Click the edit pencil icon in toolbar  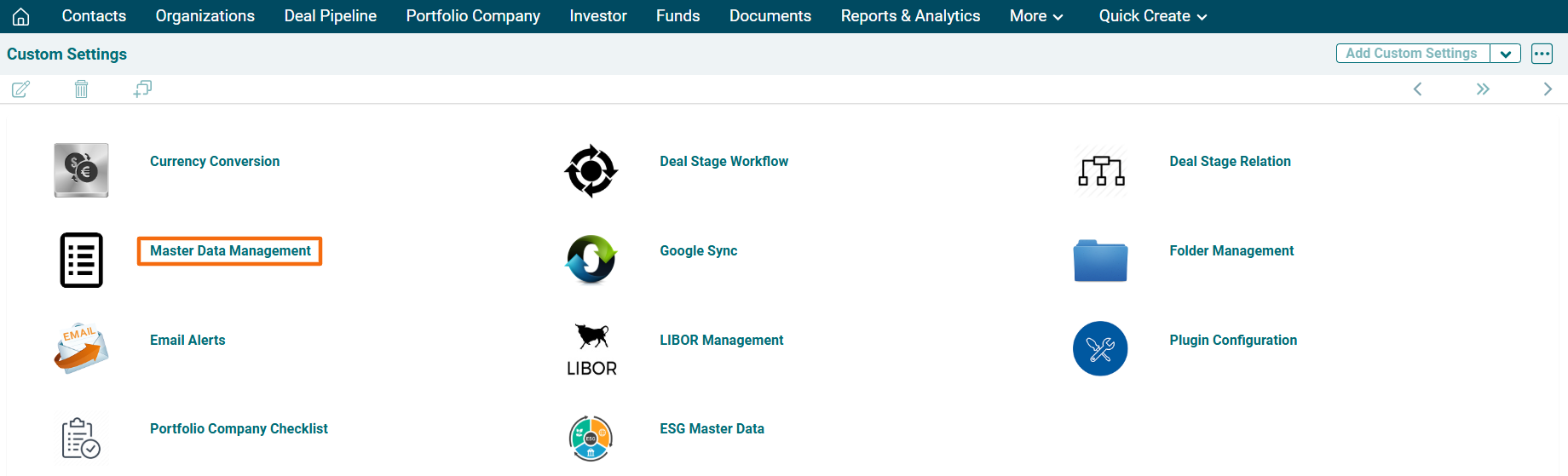point(21,89)
